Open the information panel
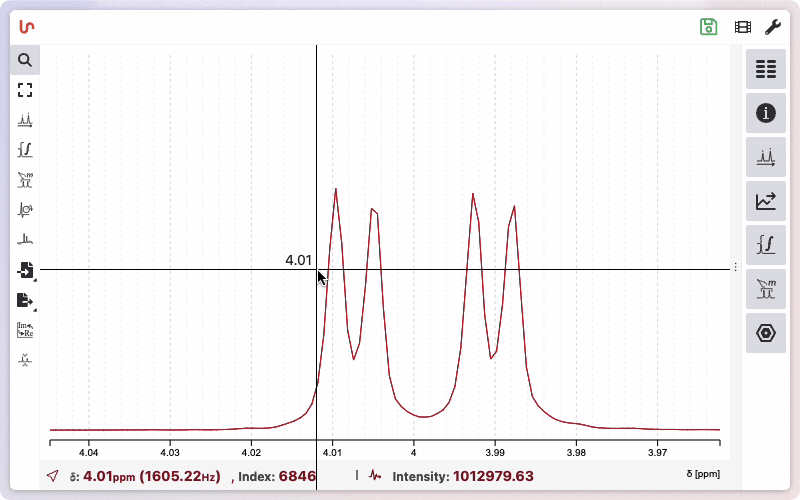Screen dimensions: 800x500 pos(766,113)
